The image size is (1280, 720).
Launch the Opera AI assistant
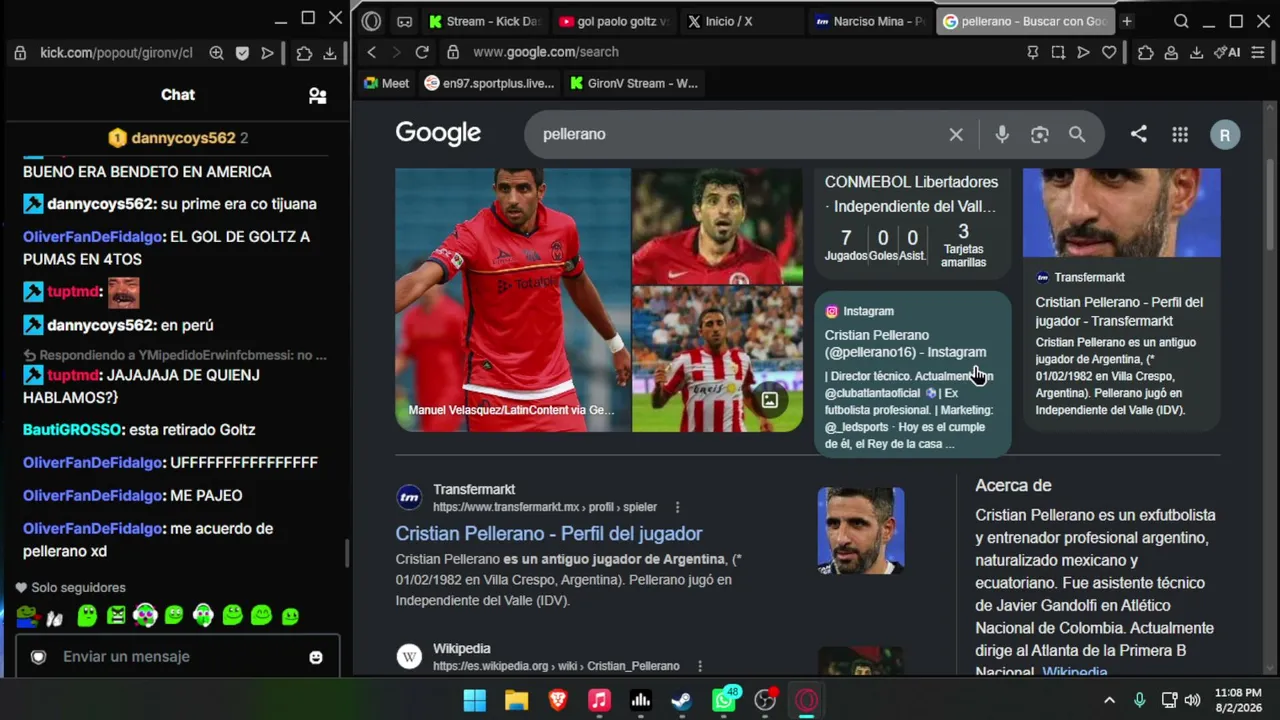1227,52
